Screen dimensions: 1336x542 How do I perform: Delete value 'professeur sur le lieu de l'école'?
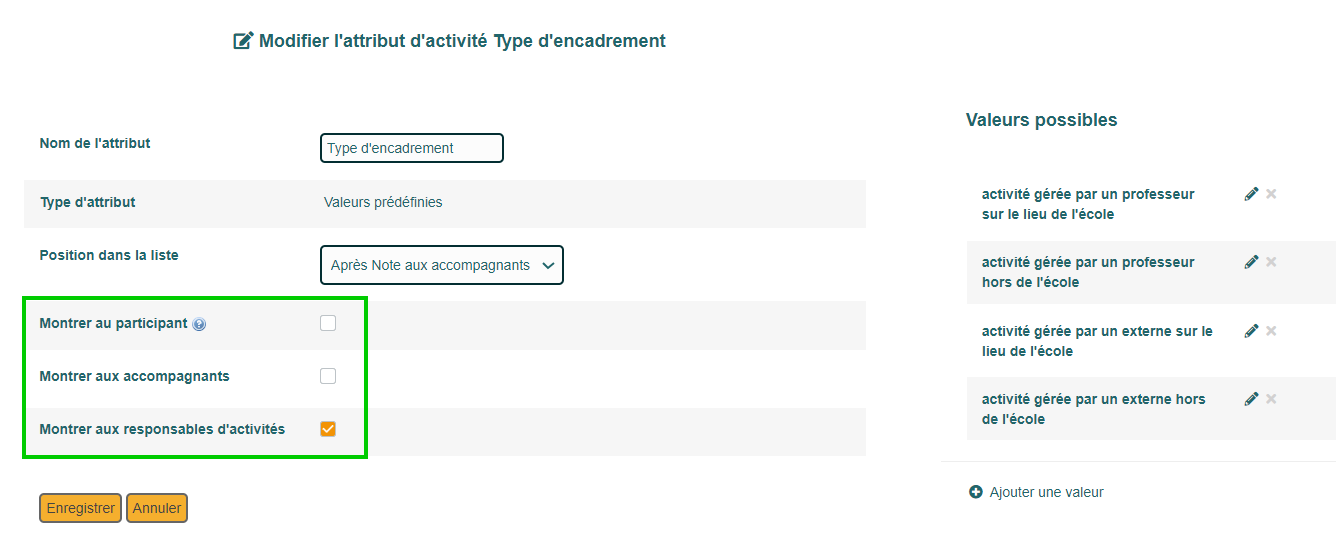pyautogui.click(x=1271, y=194)
